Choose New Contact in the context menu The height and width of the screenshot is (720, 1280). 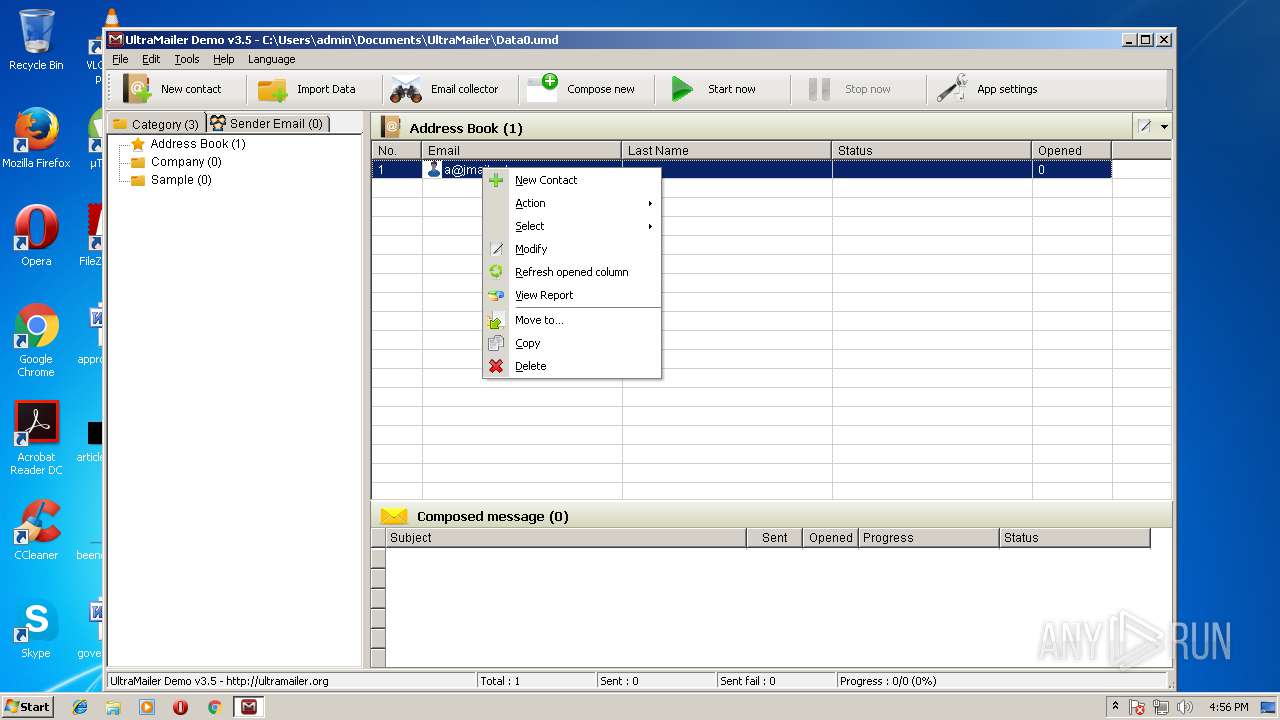[571, 180]
